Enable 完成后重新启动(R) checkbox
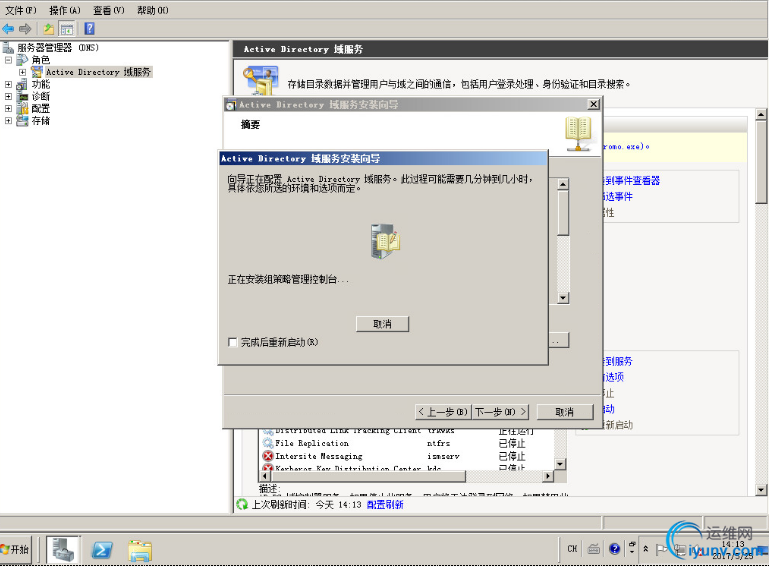This screenshot has height=567, width=769. [x=232, y=342]
